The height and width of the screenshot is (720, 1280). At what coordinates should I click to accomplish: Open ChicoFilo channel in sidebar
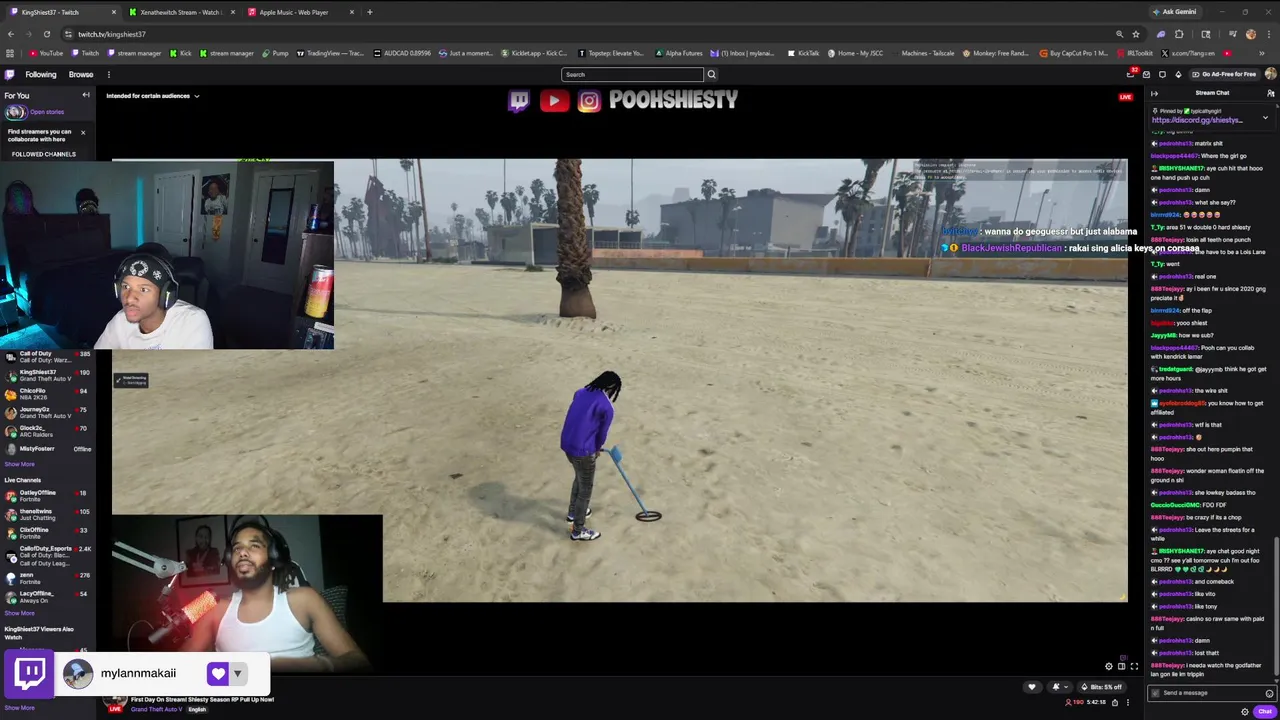click(48, 394)
